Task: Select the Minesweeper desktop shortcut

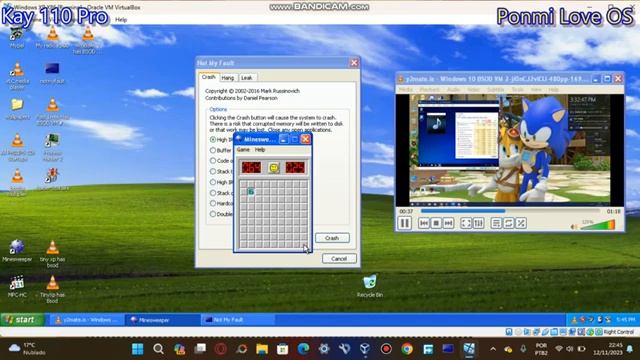Action: 17,250
